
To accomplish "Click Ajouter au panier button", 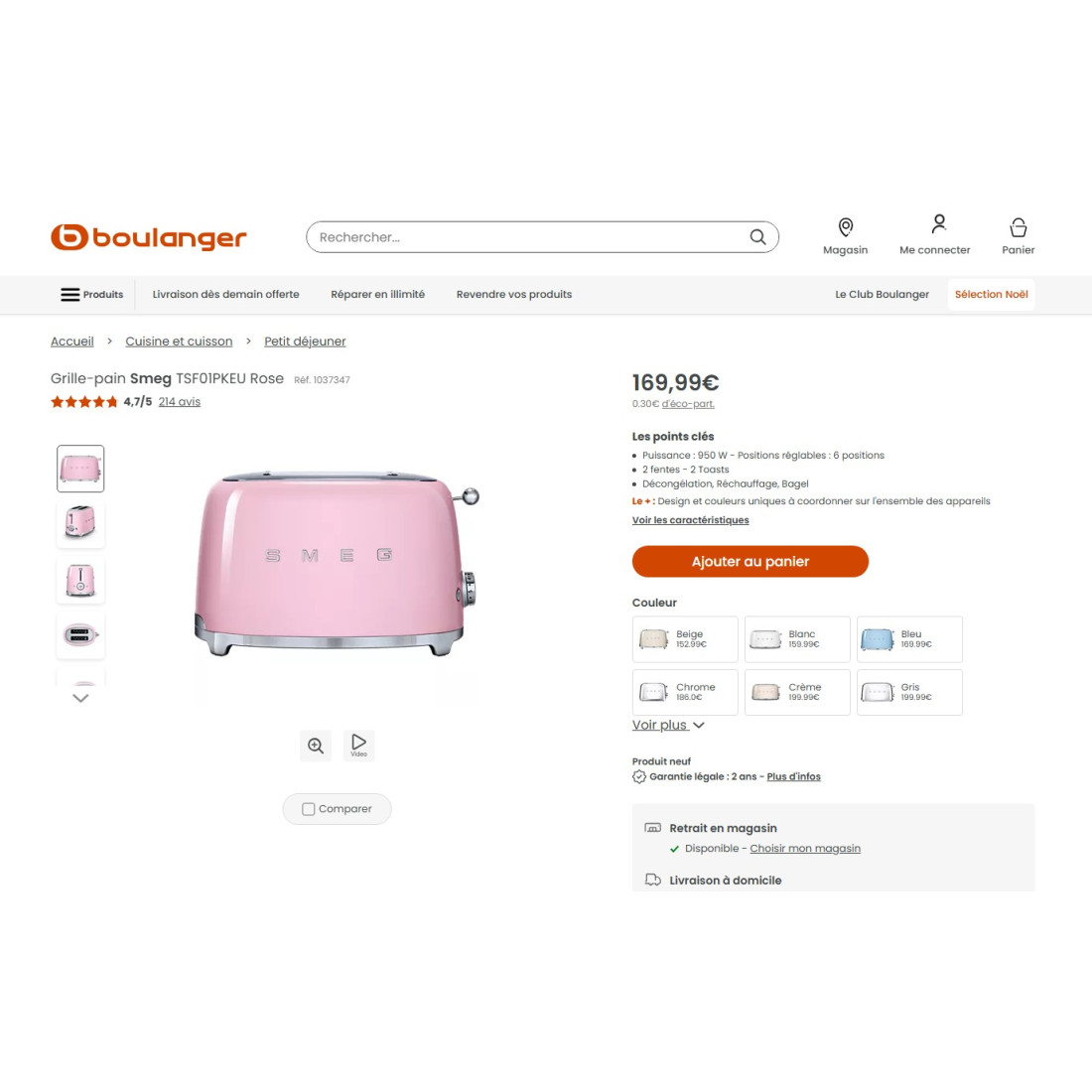I will click(751, 561).
